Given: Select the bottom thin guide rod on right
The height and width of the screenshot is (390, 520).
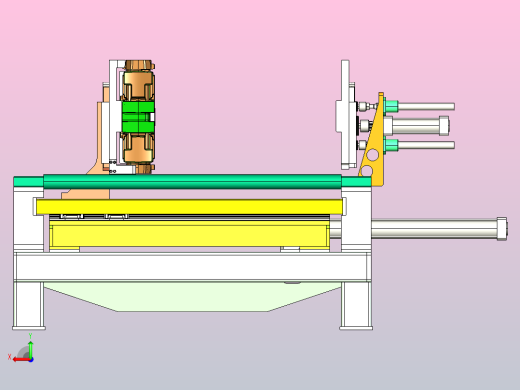Looking at the screenshot, I should [x=426, y=145].
